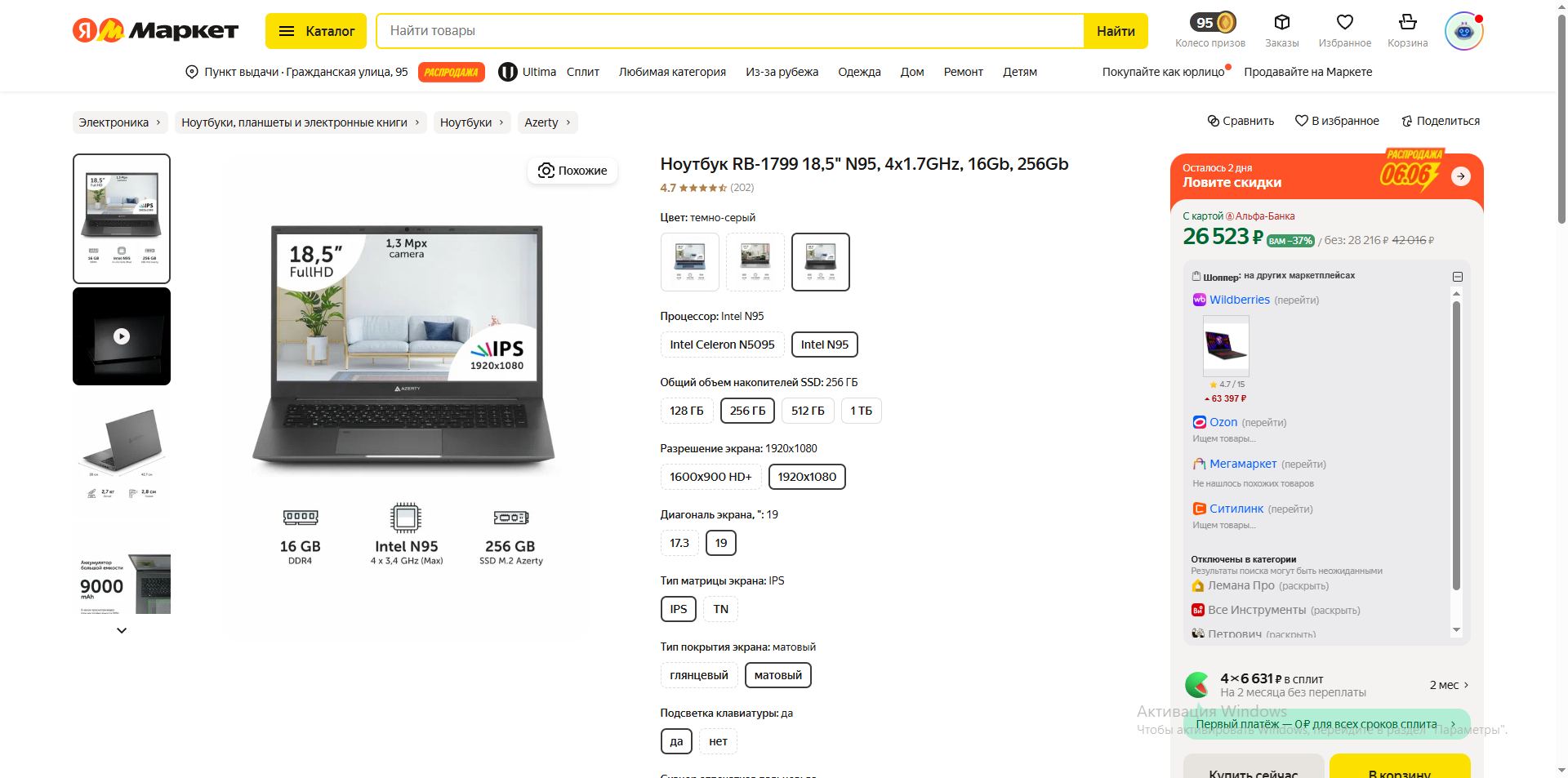This screenshot has height=778, width=1568.
Task: Click Поделиться share icon
Action: (x=1407, y=121)
